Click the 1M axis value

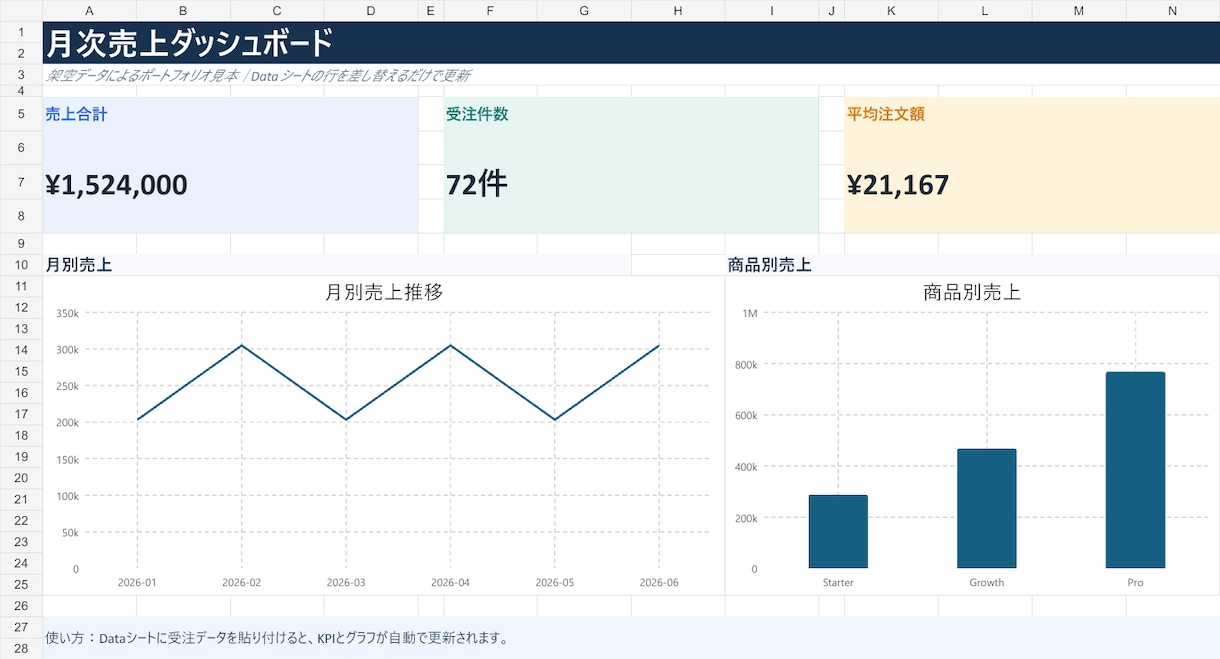tap(750, 313)
